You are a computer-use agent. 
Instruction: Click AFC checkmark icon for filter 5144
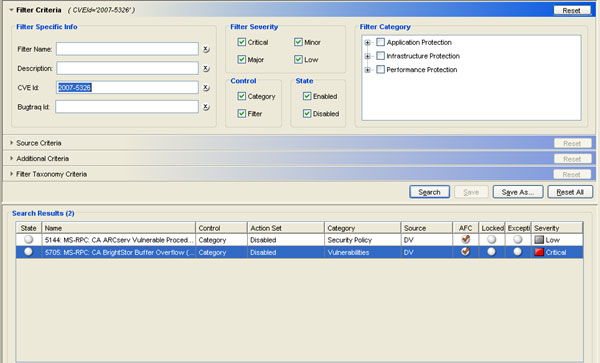tap(465, 239)
